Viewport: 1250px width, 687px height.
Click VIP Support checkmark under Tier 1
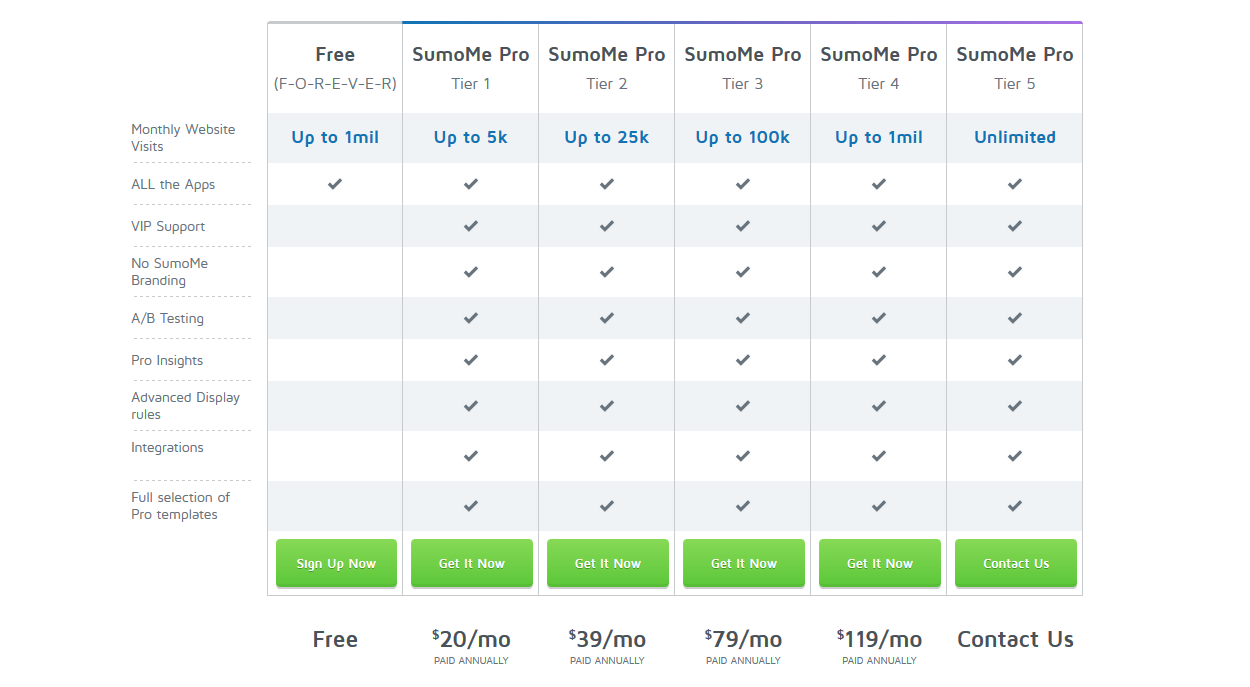471,226
